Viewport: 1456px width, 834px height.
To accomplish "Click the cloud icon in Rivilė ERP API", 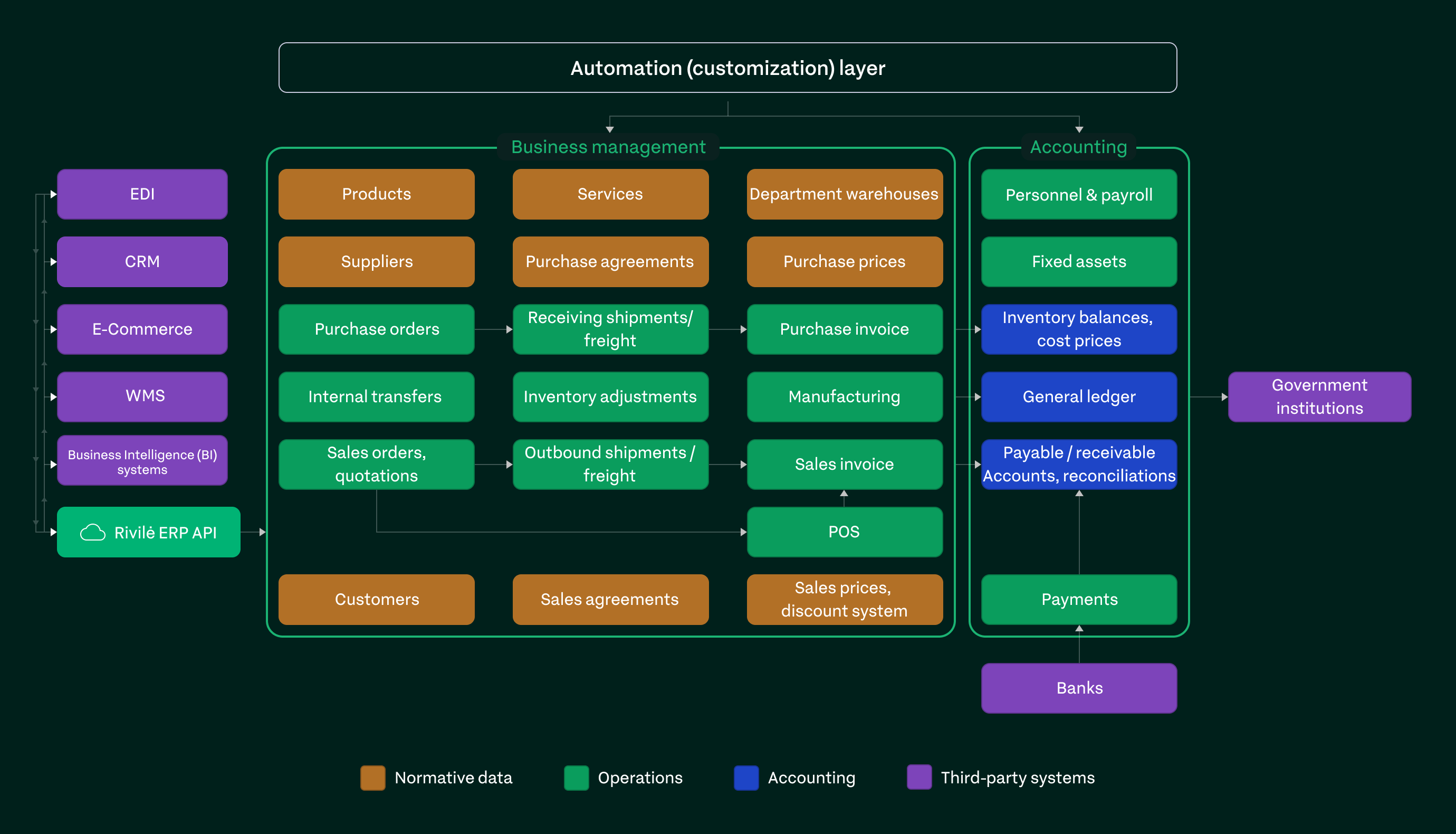I will [x=93, y=532].
